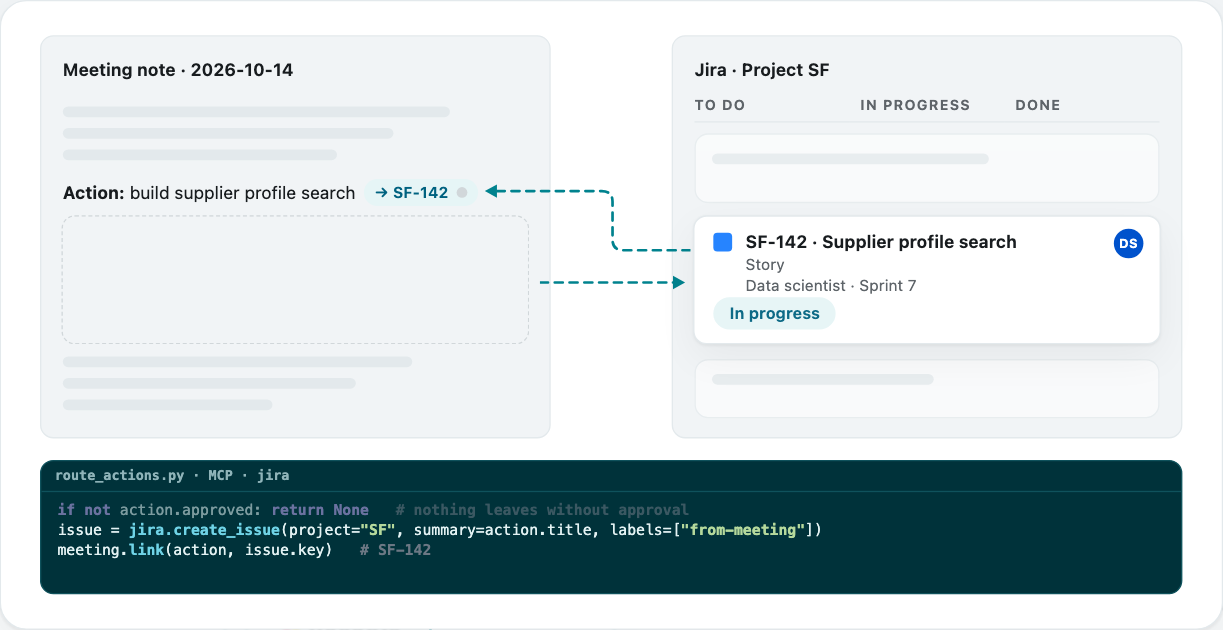The width and height of the screenshot is (1223, 630).
Task: Click the Story issue type label
Action: tap(765, 265)
